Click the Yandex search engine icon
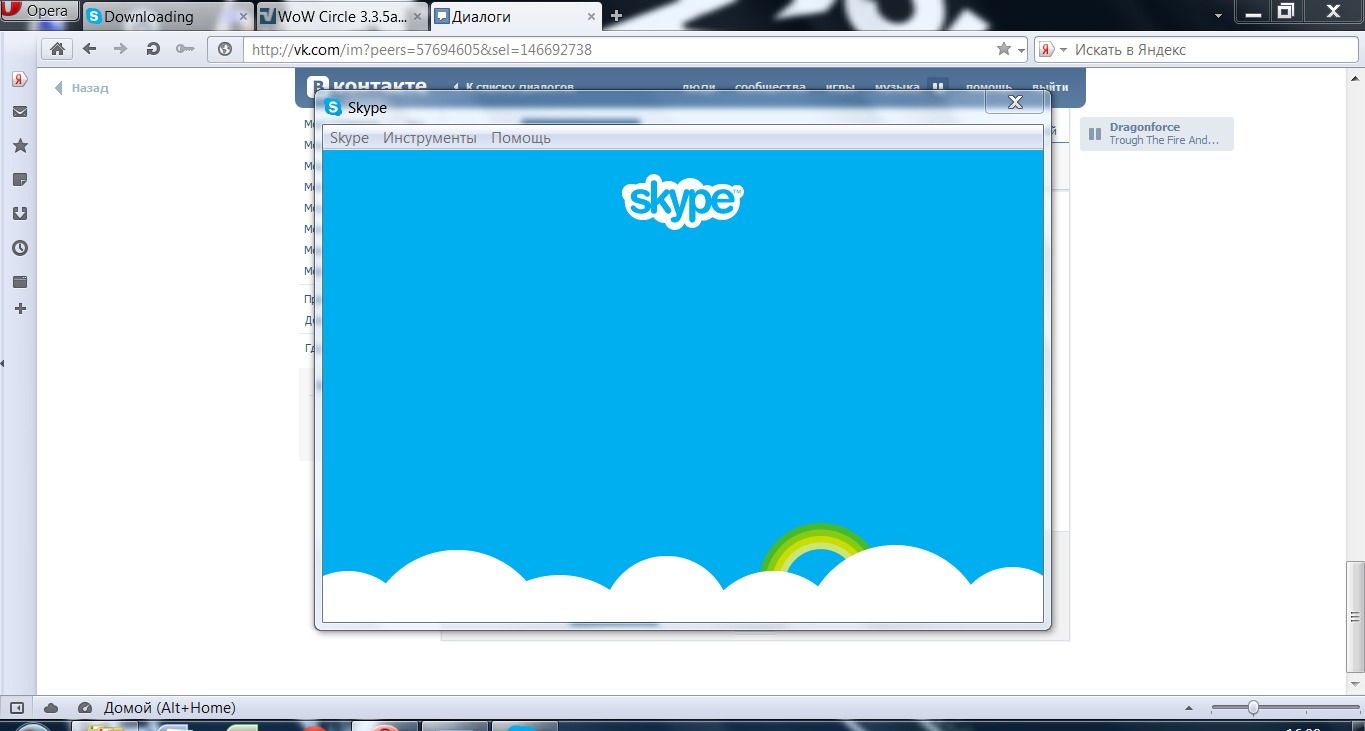 pos(1046,49)
